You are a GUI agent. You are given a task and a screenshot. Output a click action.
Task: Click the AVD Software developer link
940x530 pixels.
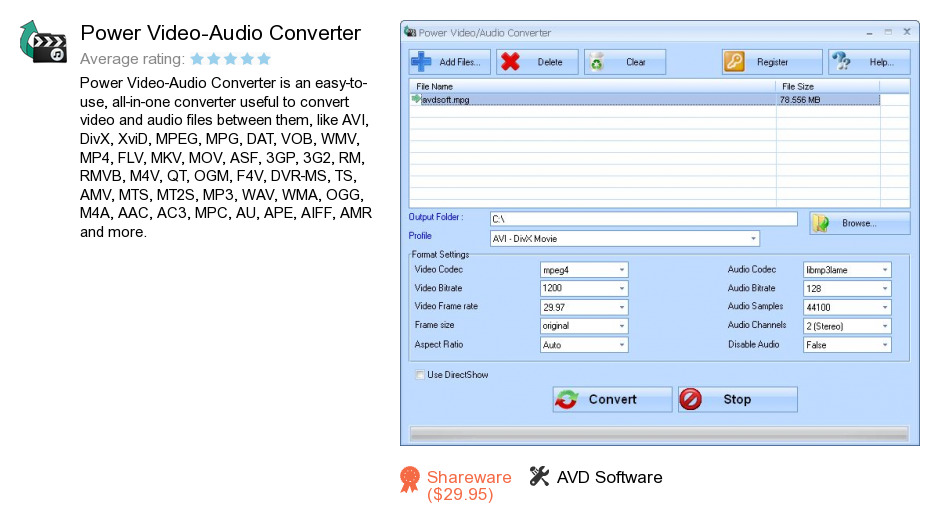click(x=609, y=477)
